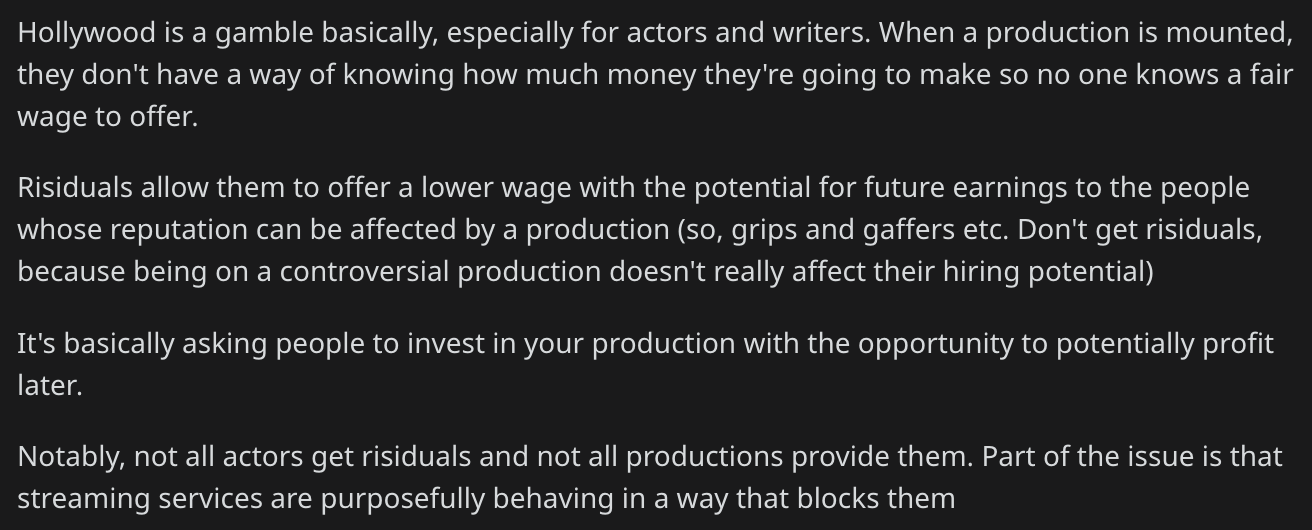The height and width of the screenshot is (530, 1312).
Task: Click the text "wage to offer."
Action: [x=108, y=117]
